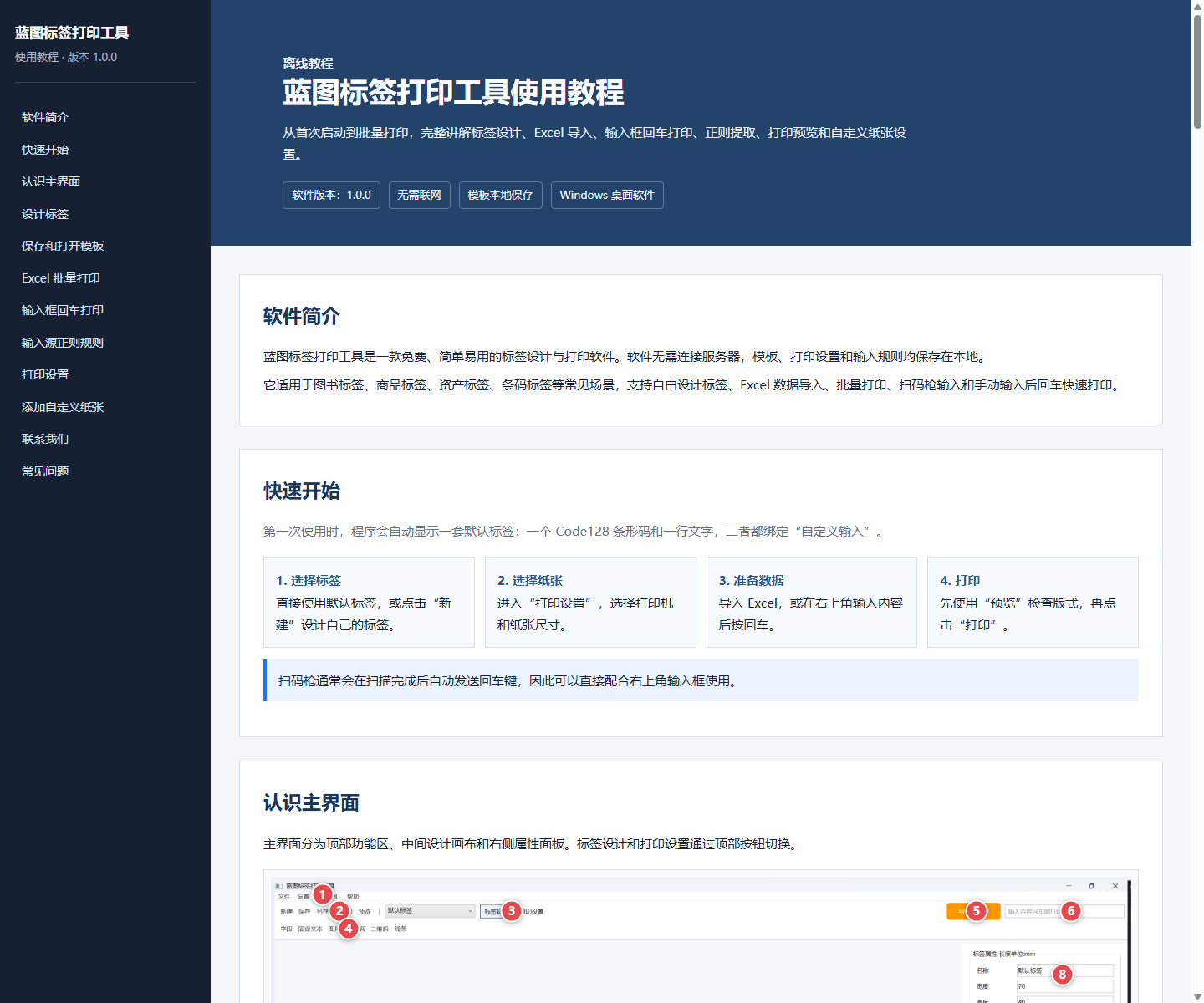The image size is (1204, 1003).
Task: Click the 2. 选择纸张 step card
Action: coord(590,602)
